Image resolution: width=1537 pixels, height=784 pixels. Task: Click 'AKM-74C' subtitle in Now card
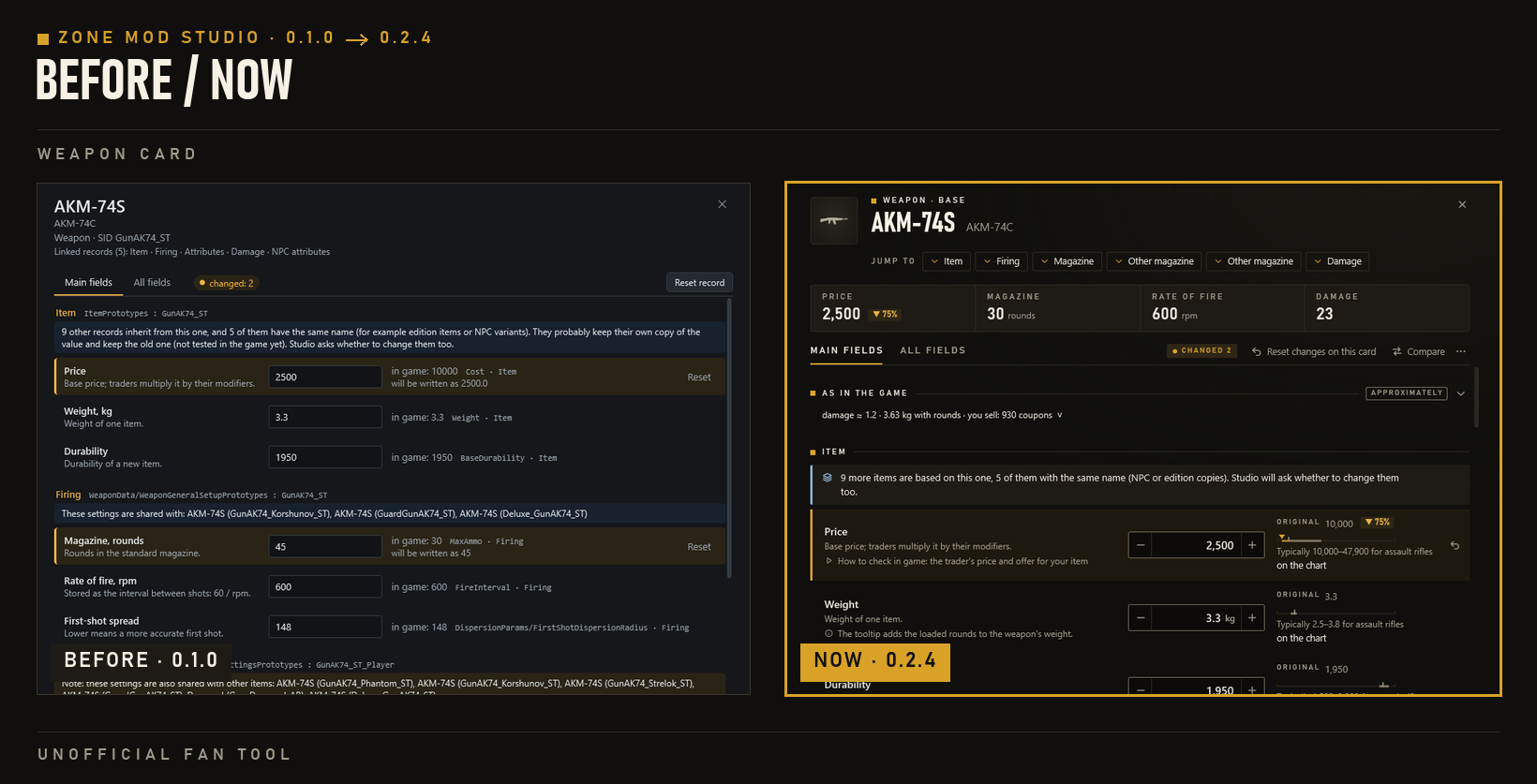click(989, 227)
